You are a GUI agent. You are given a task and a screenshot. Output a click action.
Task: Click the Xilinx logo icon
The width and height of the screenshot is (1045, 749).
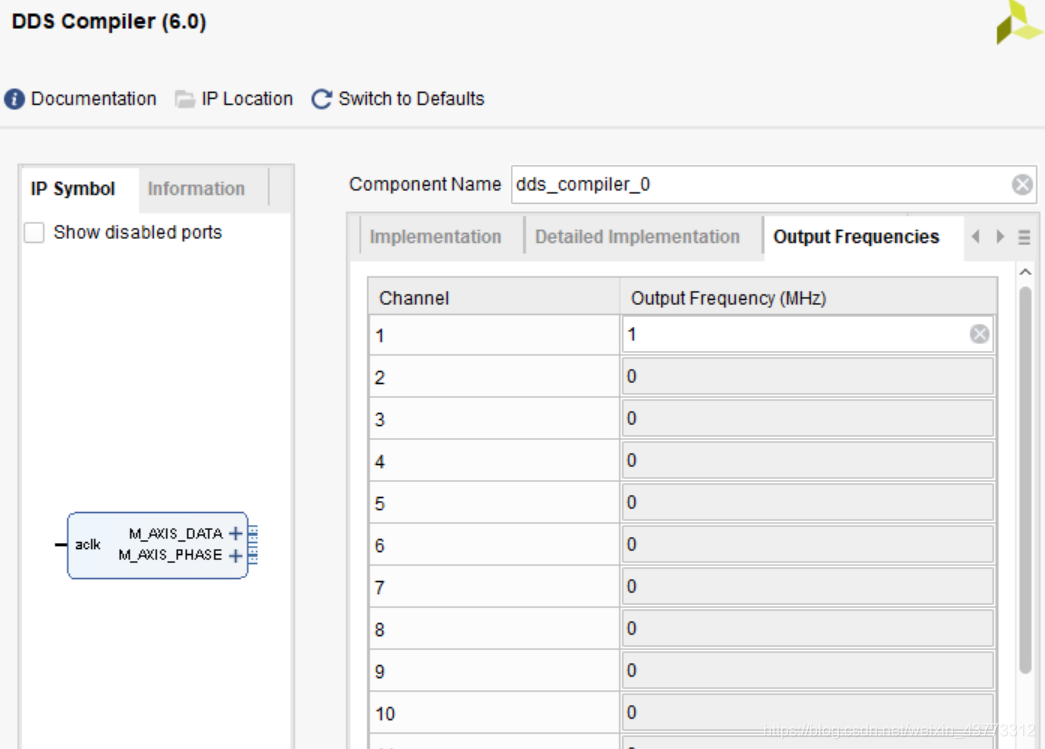pyautogui.click(x=1019, y=22)
